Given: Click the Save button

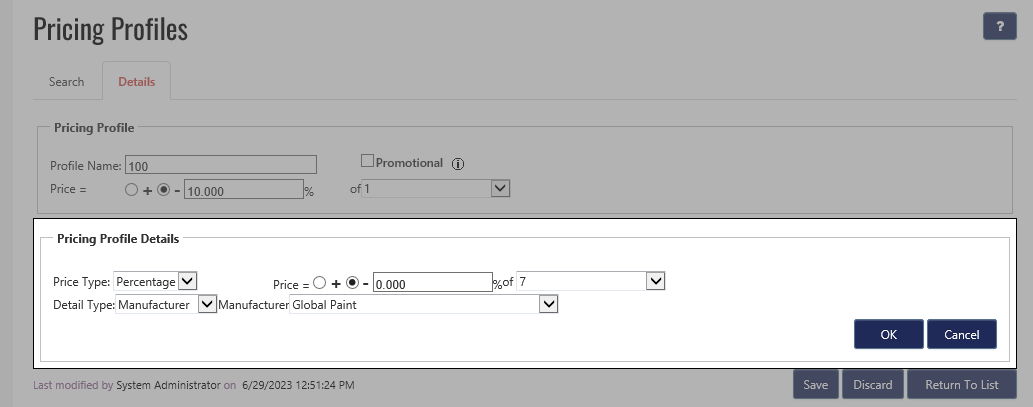Looking at the screenshot, I should [x=815, y=385].
